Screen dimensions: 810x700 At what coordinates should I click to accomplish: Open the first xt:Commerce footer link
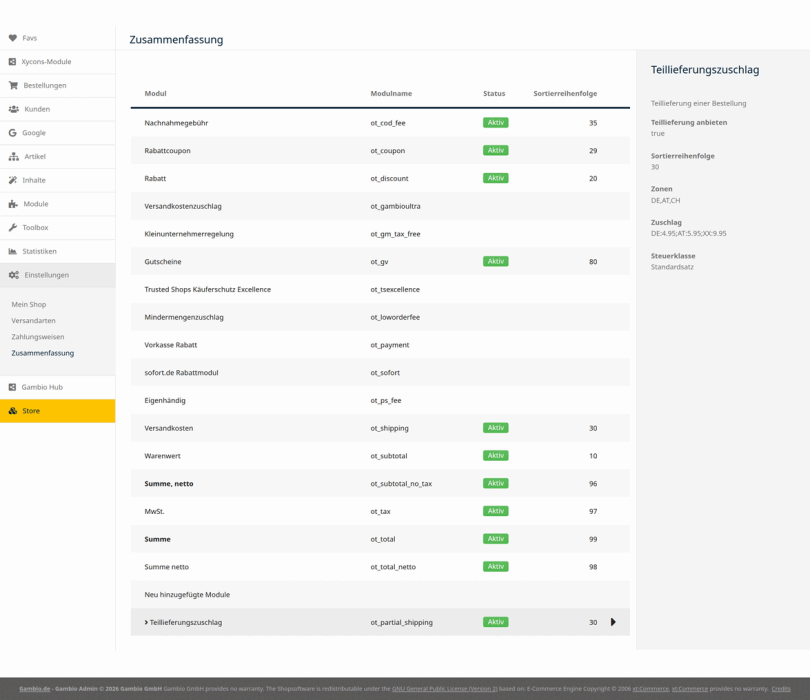pyautogui.click(x=650, y=689)
